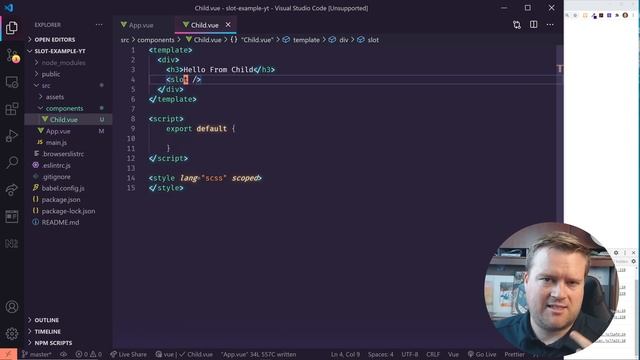Click slot breadcrumb segment
Viewport: 640px width, 360px height.
pyautogui.click(x=373, y=40)
